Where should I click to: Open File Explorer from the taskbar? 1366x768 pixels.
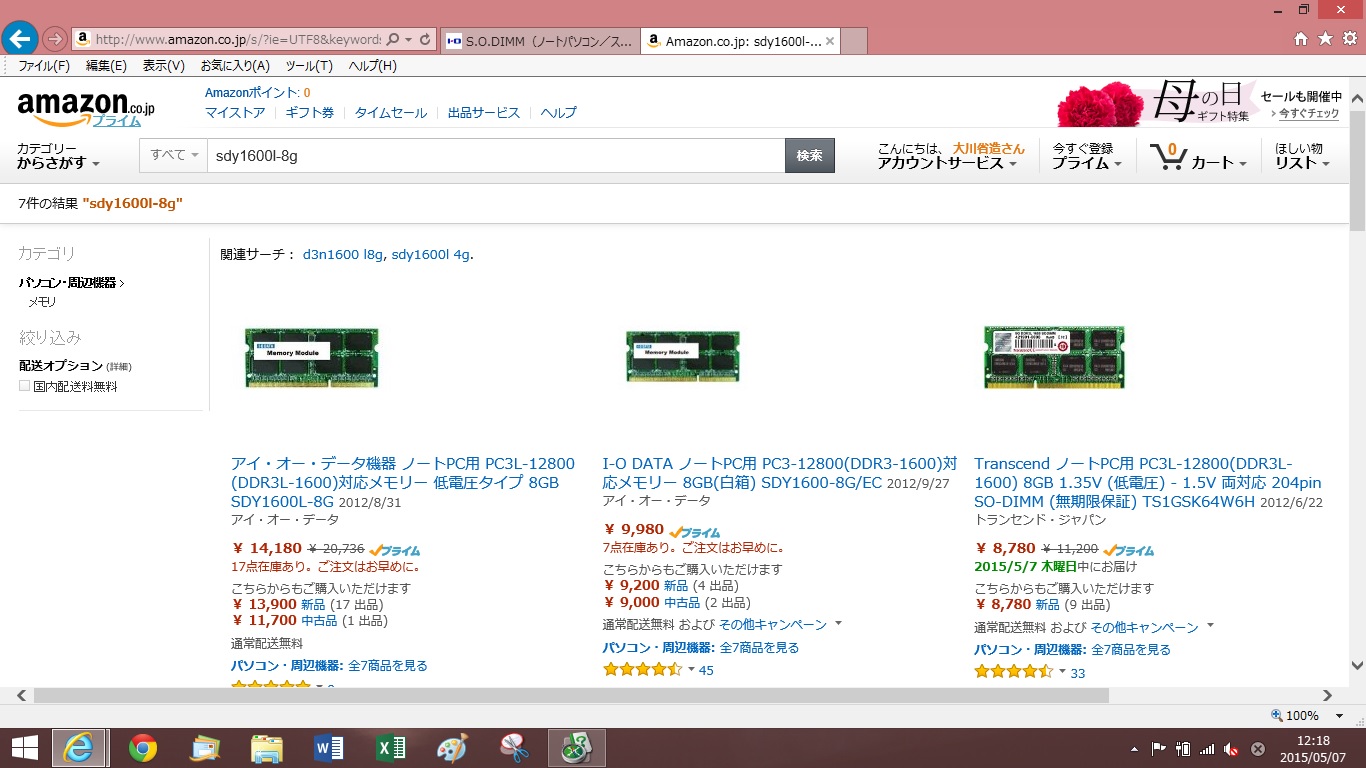[267, 748]
